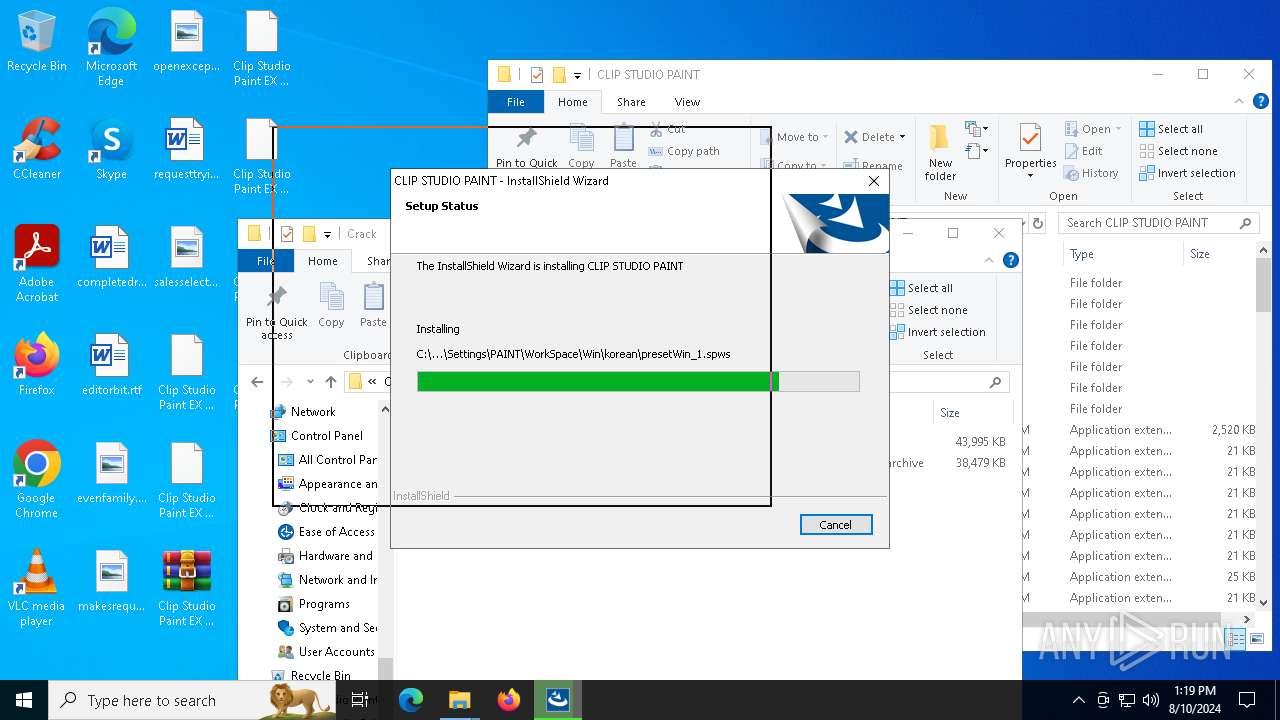
Task: Cancel the CLIP STUDIO PAINT installation
Action: [836, 525]
